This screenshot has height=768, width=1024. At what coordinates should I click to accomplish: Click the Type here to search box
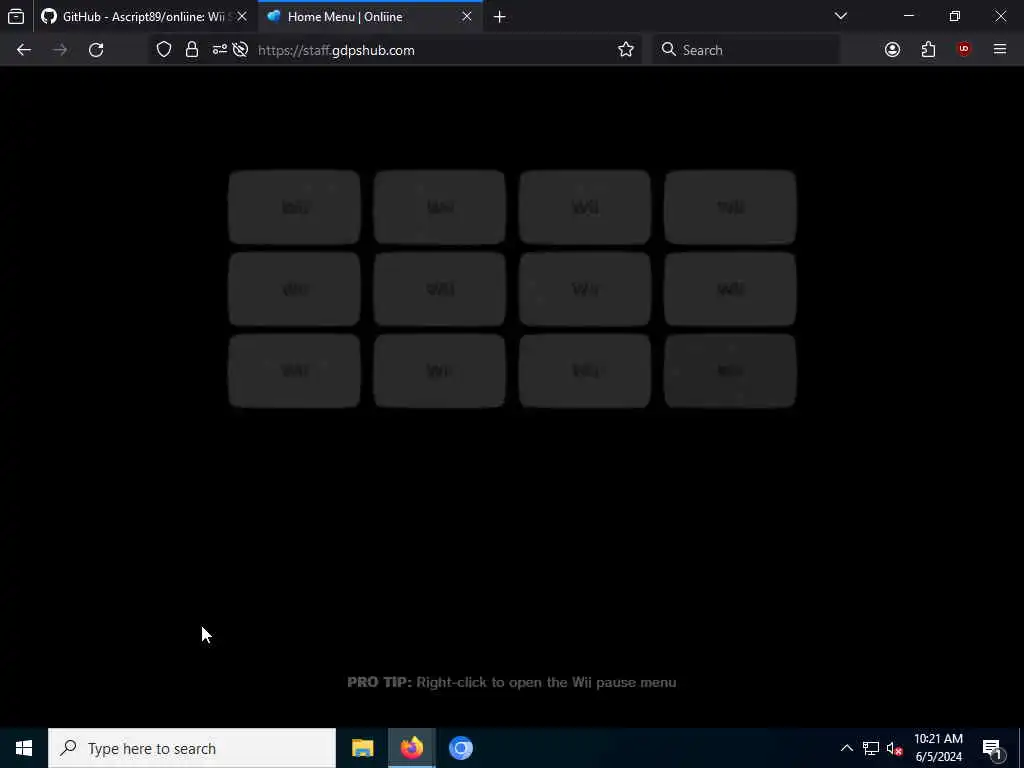192,748
